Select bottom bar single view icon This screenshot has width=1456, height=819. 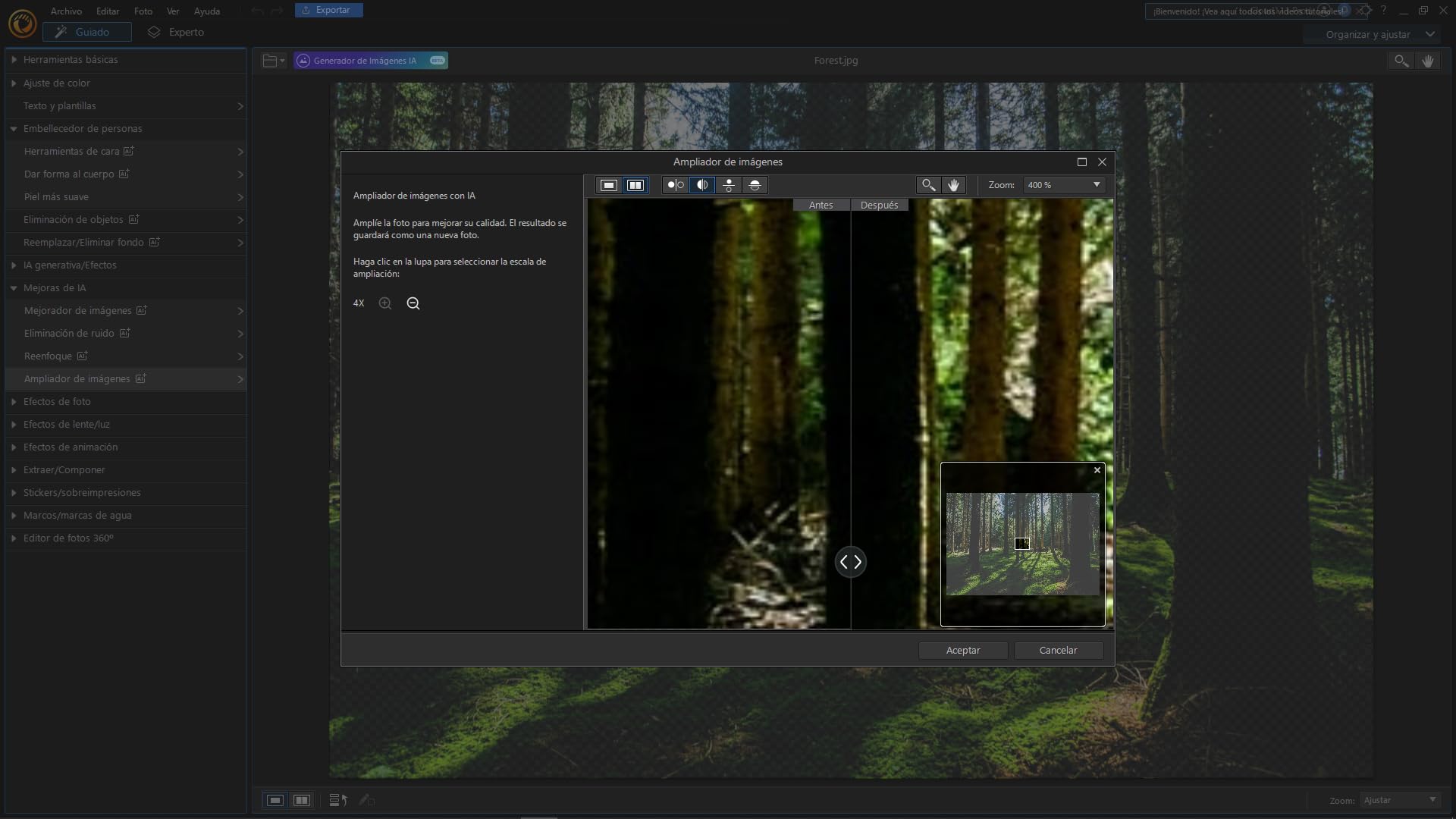point(275,800)
